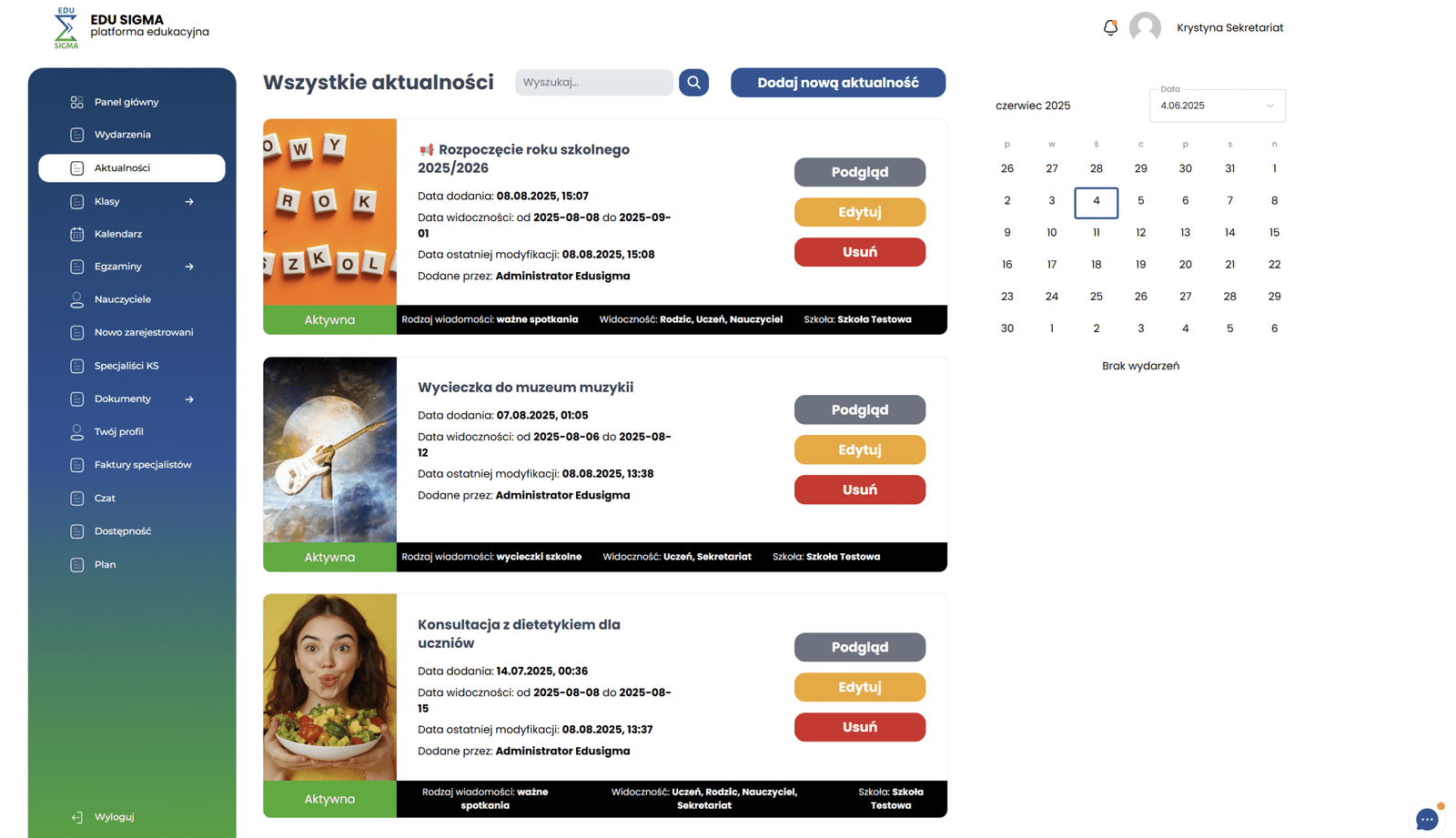The width and height of the screenshot is (1456, 838).
Task: Click the Kalendarz calendar icon in sidebar
Action: [x=77, y=234]
